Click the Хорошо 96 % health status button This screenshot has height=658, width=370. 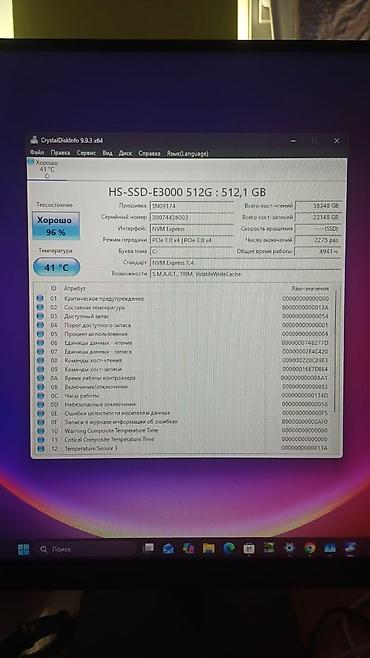pyautogui.click(x=56, y=226)
